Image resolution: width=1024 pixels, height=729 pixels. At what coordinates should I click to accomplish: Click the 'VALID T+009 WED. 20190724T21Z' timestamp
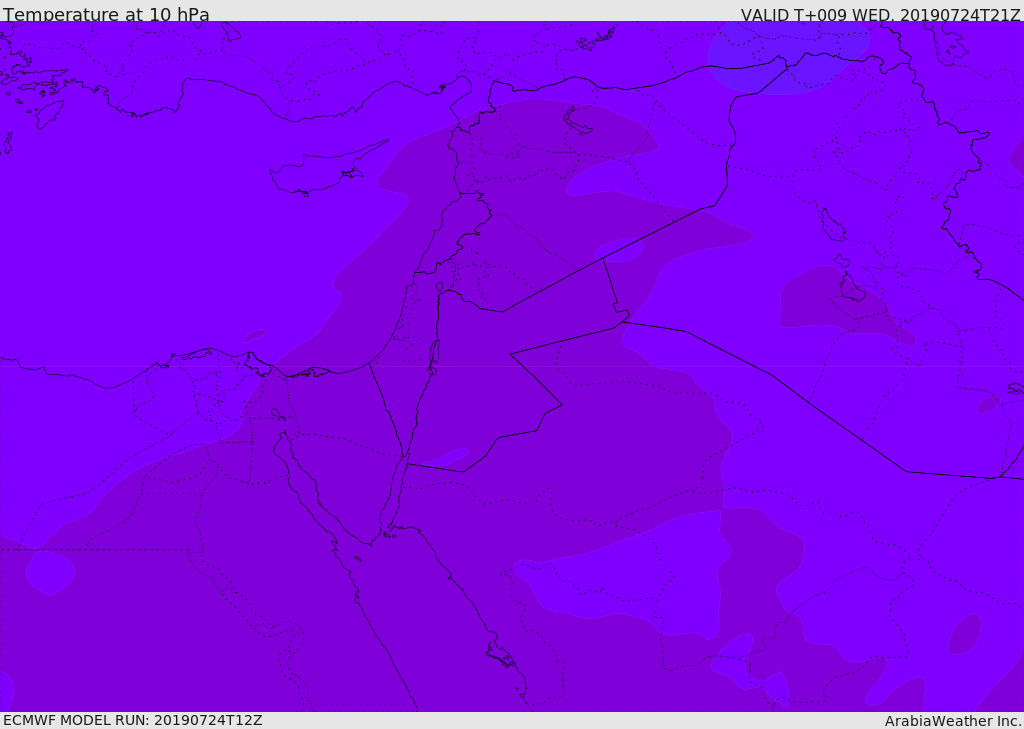pos(880,14)
